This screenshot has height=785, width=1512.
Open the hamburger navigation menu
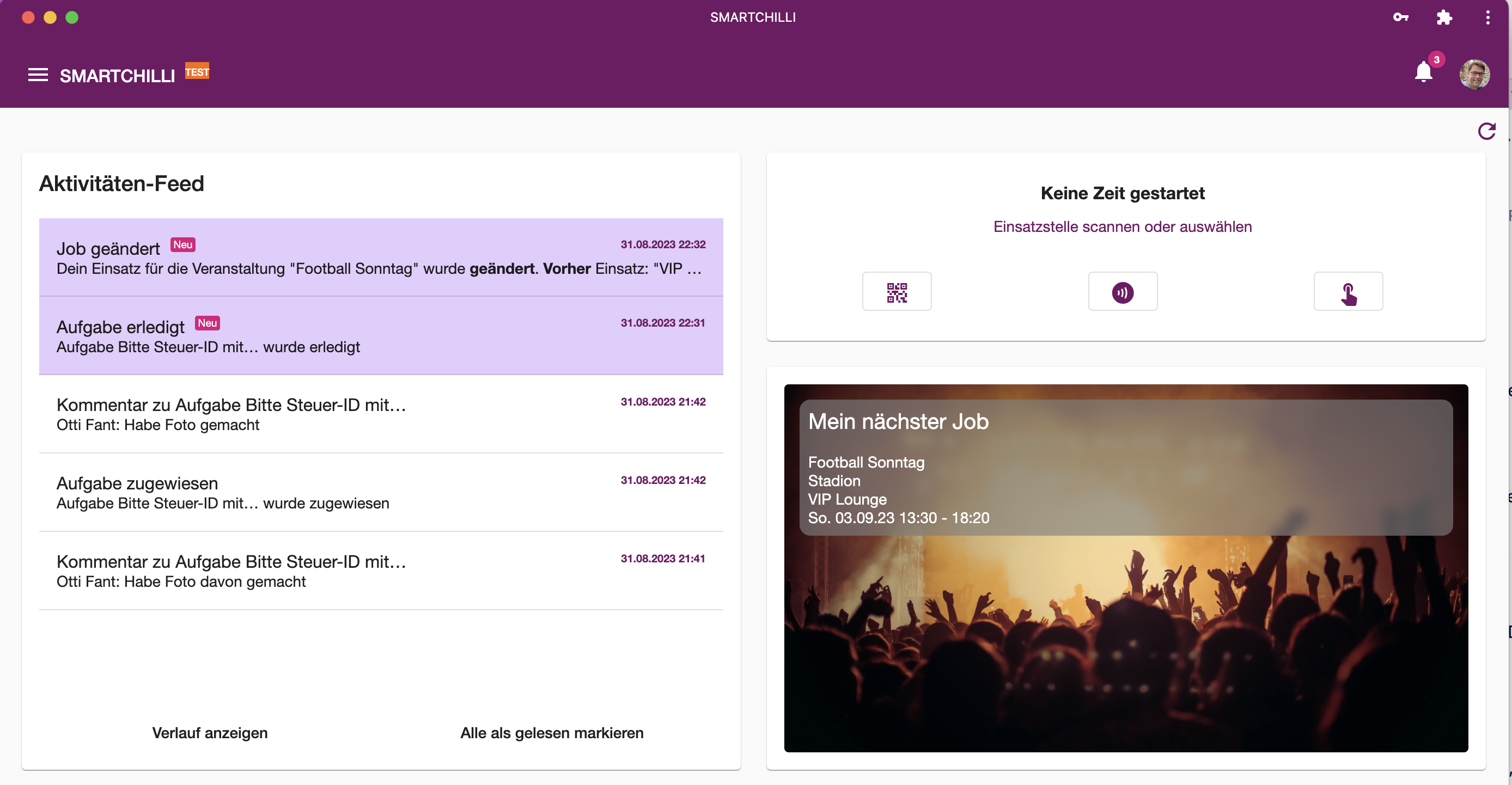(x=38, y=75)
